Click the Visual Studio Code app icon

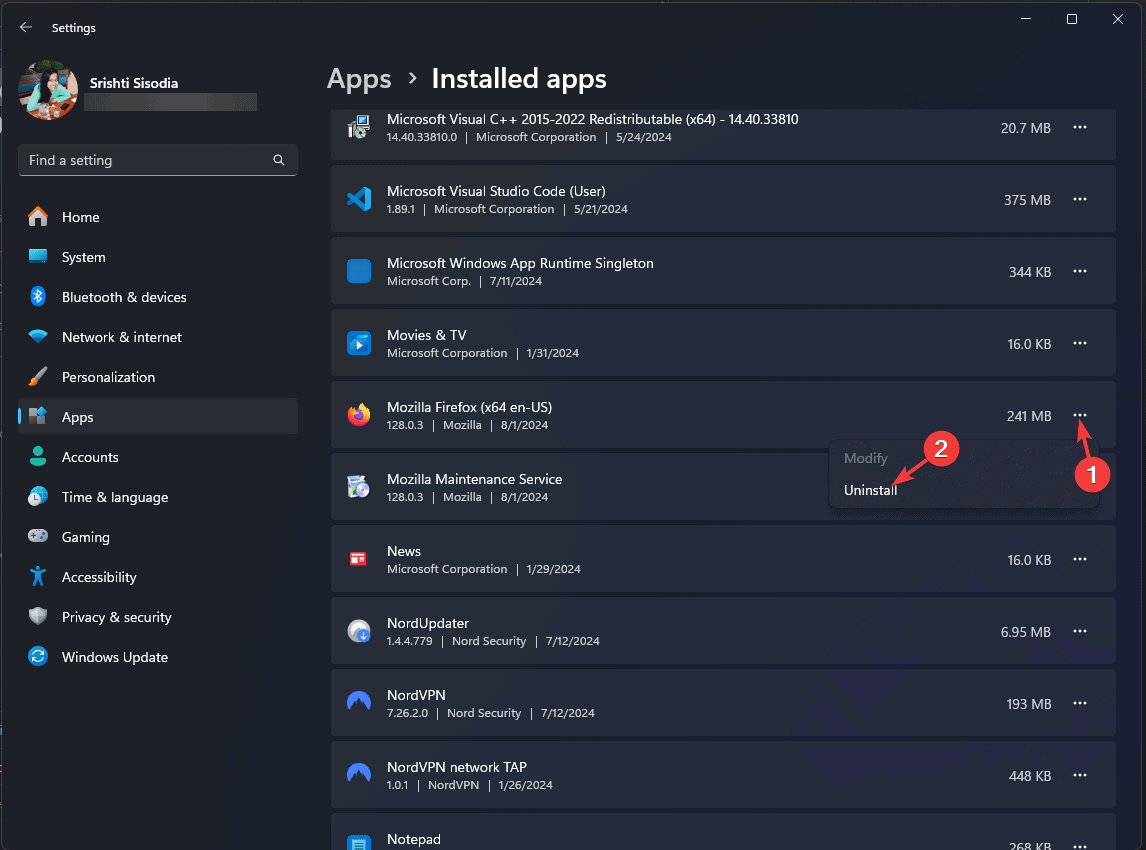359,199
